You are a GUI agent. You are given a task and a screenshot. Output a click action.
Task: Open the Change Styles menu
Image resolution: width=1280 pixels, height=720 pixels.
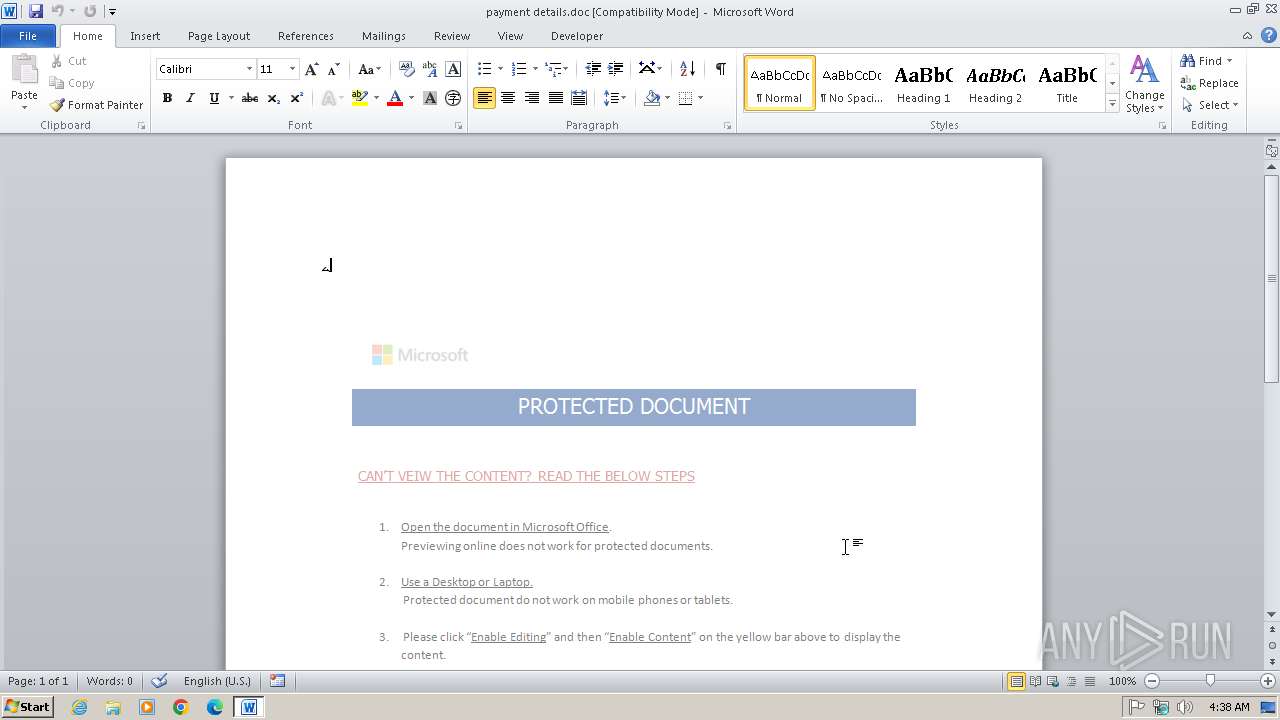click(1144, 84)
